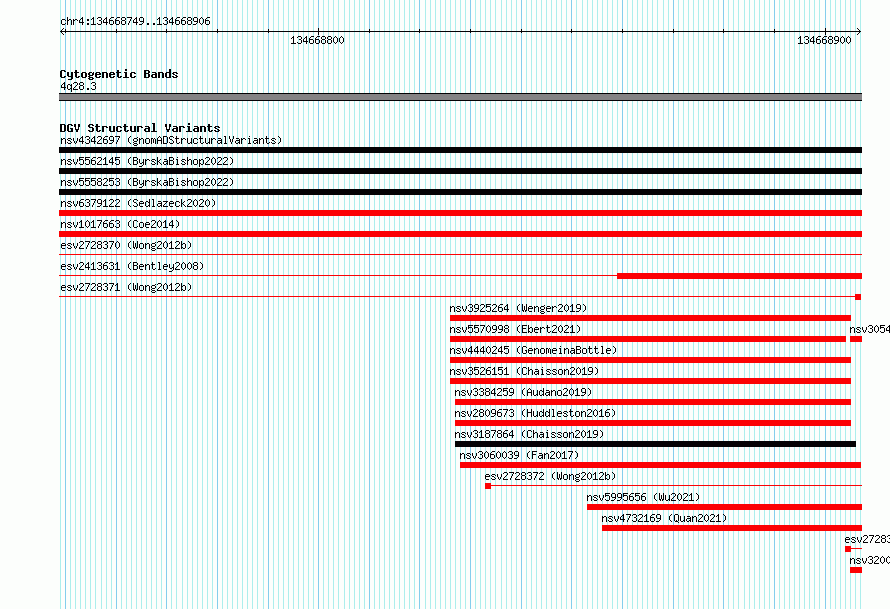This screenshot has width=890, height=609.
Task: Click the red bar of nsv6379122
Action: (460, 213)
